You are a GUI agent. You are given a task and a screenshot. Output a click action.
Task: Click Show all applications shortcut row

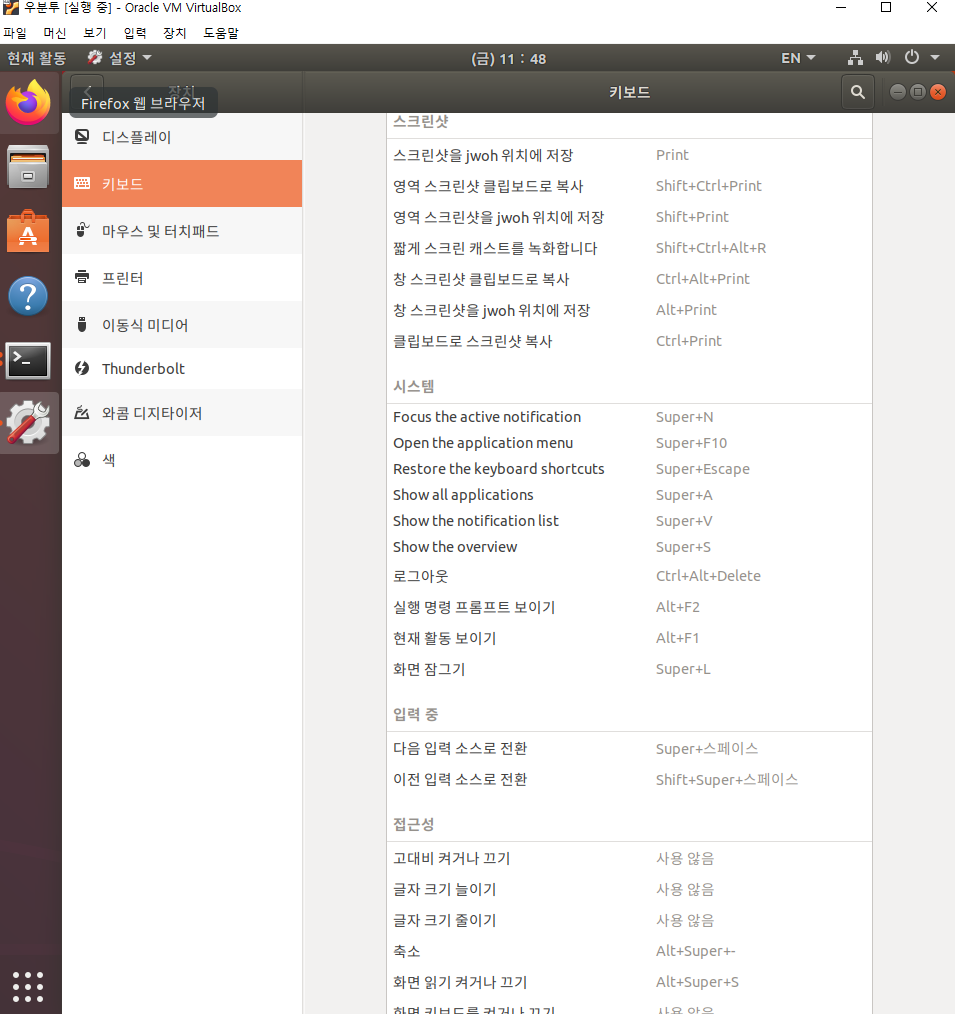pyautogui.click(x=629, y=495)
